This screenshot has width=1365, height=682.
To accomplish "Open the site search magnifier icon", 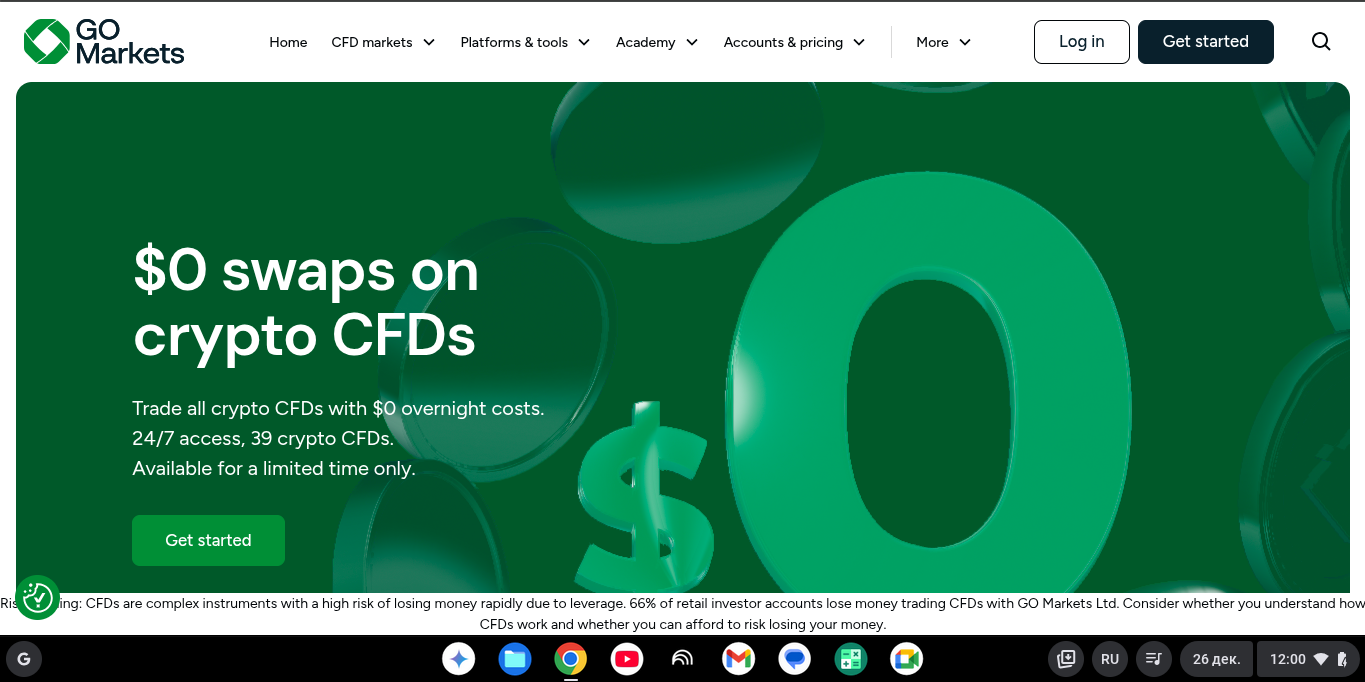I will pyautogui.click(x=1321, y=42).
